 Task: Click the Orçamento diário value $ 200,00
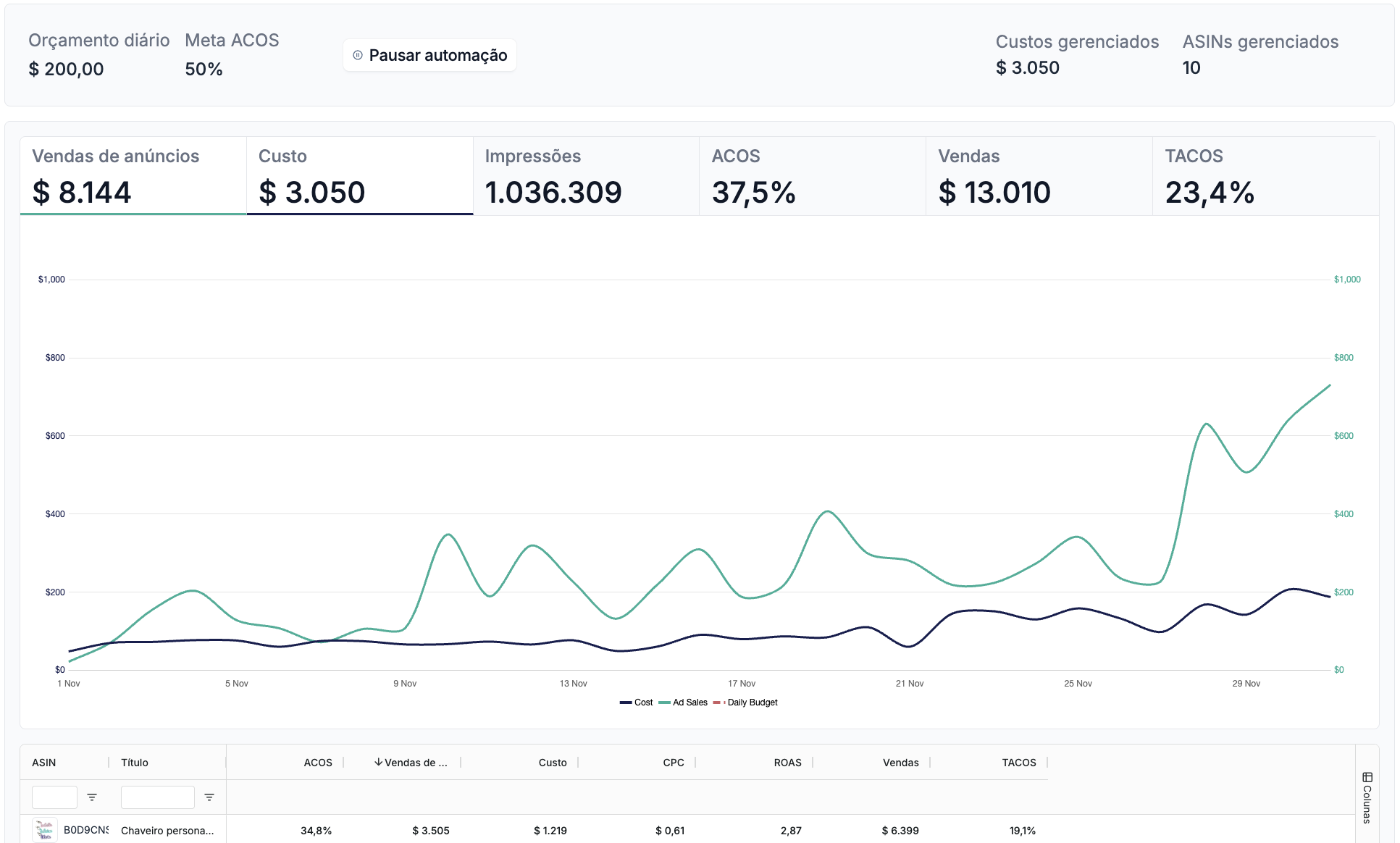(66, 69)
